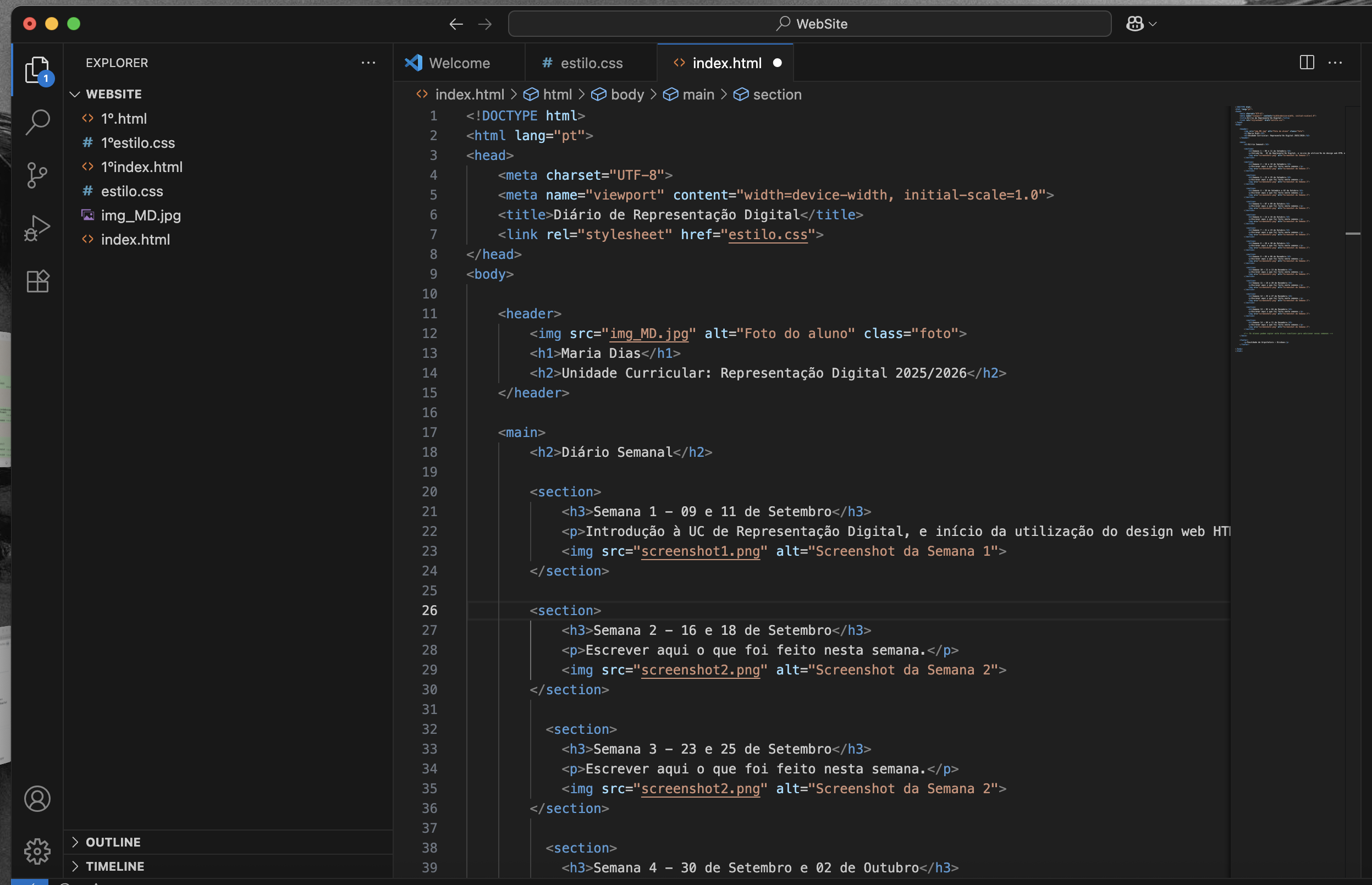Image resolution: width=1372 pixels, height=885 pixels.
Task: Open editor More Actions menu
Action: tap(1335, 63)
